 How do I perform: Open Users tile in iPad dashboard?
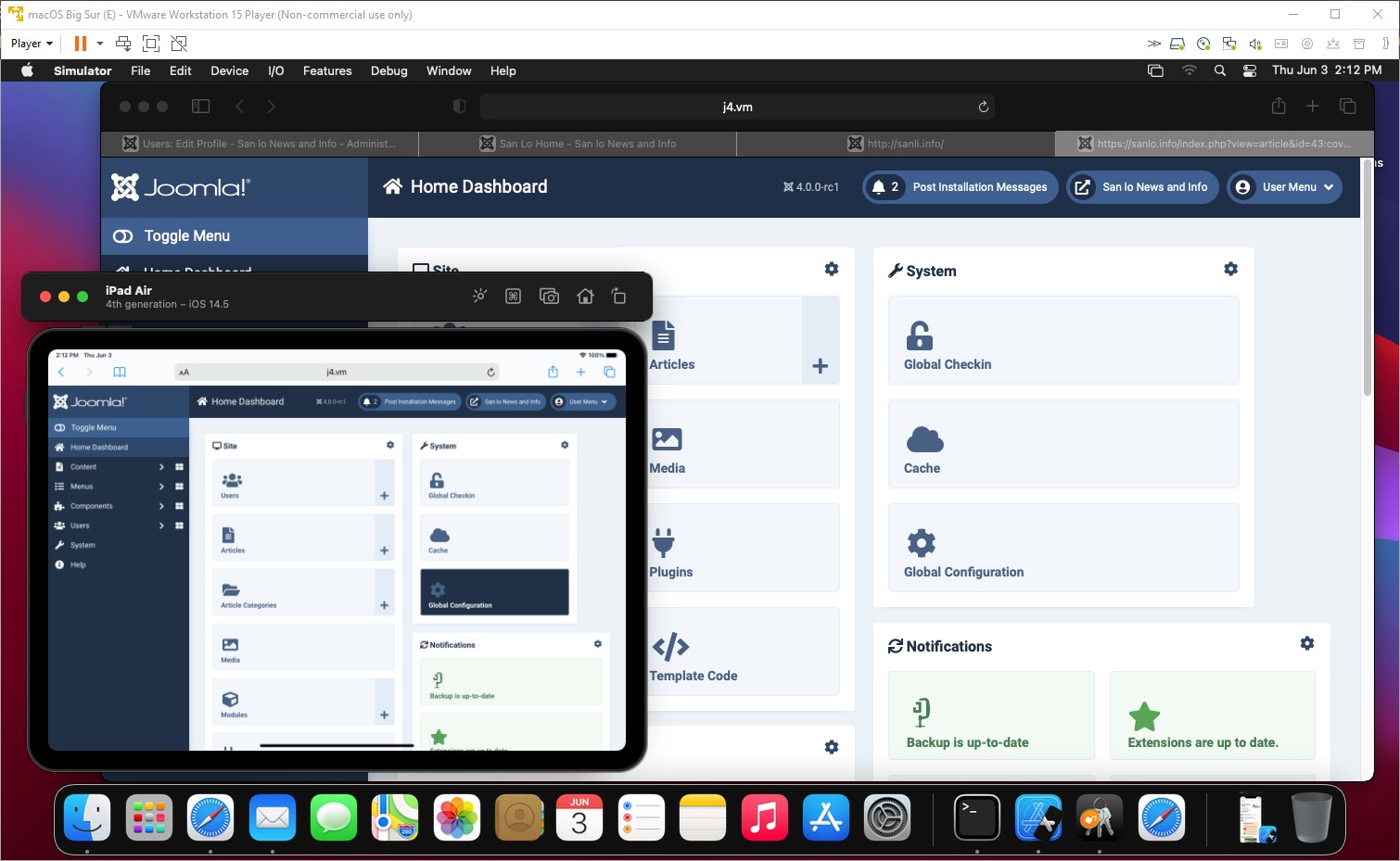[294, 482]
